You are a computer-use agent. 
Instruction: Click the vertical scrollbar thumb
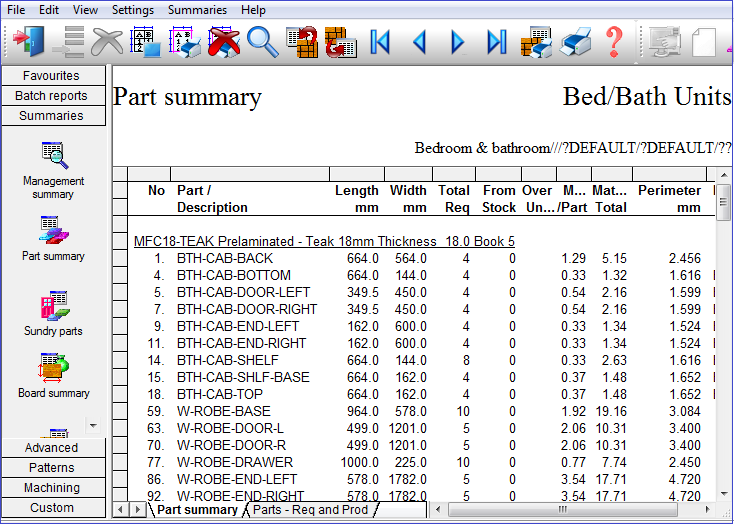point(724,202)
